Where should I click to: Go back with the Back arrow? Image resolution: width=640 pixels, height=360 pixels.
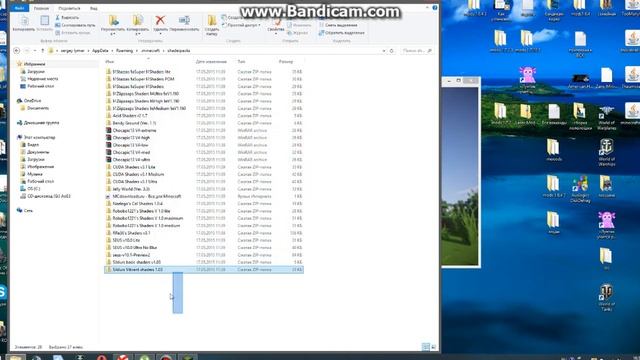pos(16,51)
